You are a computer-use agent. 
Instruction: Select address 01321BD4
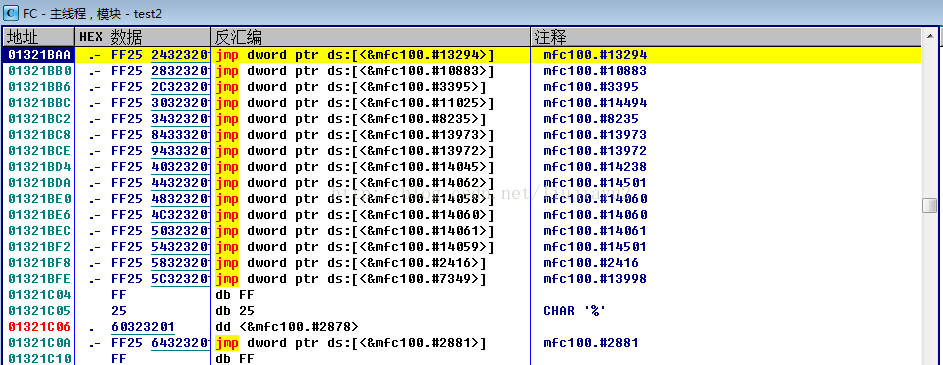(x=40, y=167)
